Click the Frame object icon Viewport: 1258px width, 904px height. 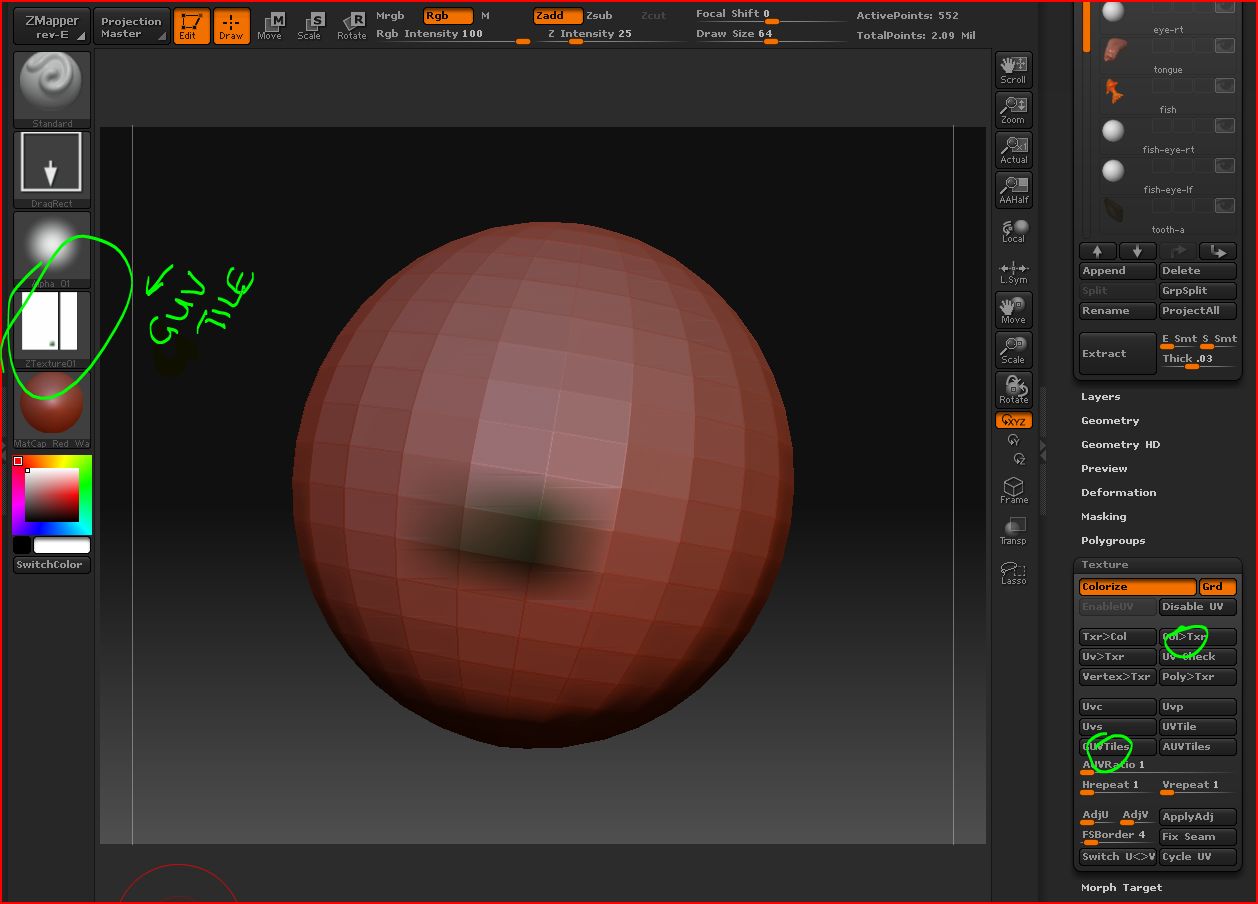coord(1013,489)
